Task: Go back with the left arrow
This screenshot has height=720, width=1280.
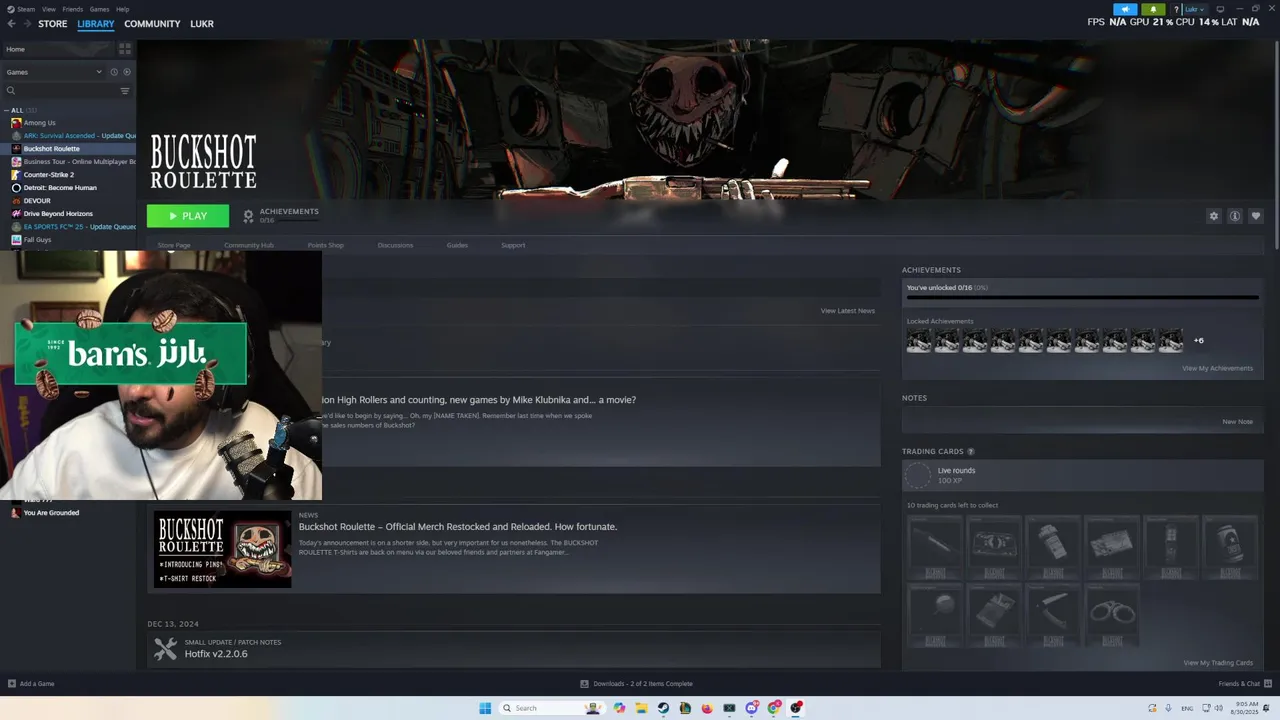Action: coord(12,24)
